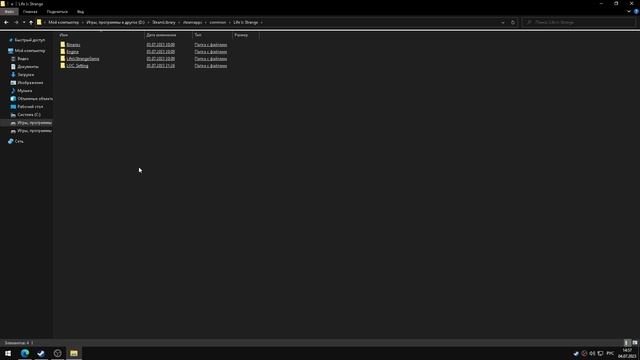Launch Microsoft Edge from the taskbar
Screen dimensions: 640x360
tap(25, 353)
